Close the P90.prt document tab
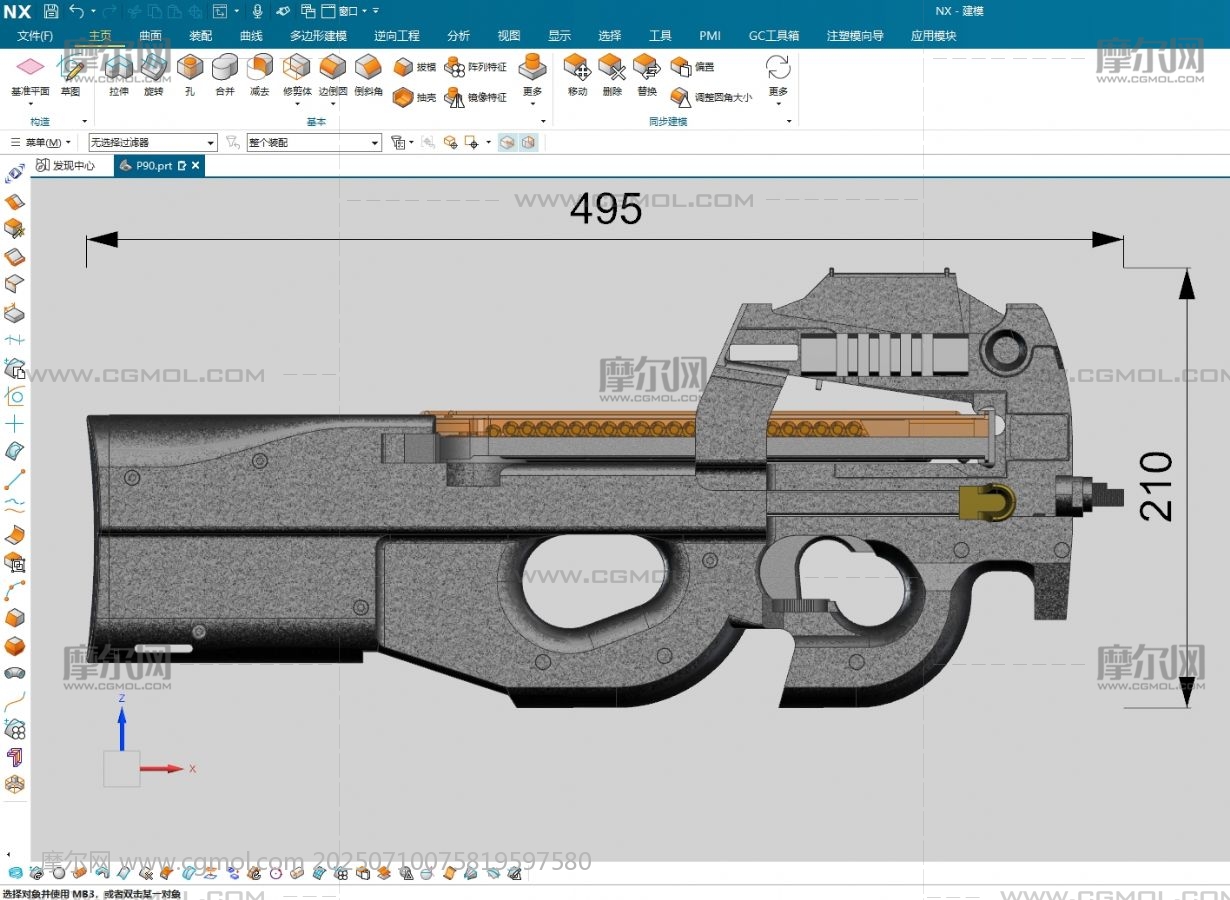The image size is (1230, 900). tap(196, 166)
